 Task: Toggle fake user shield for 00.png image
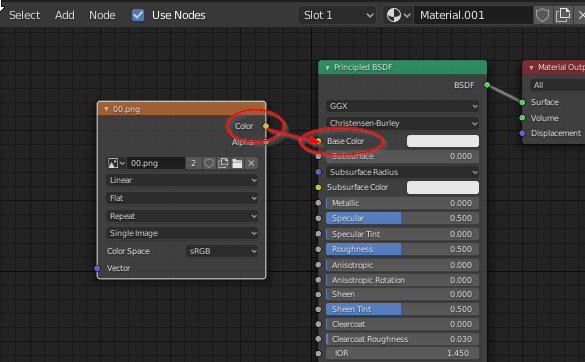tap(209, 163)
